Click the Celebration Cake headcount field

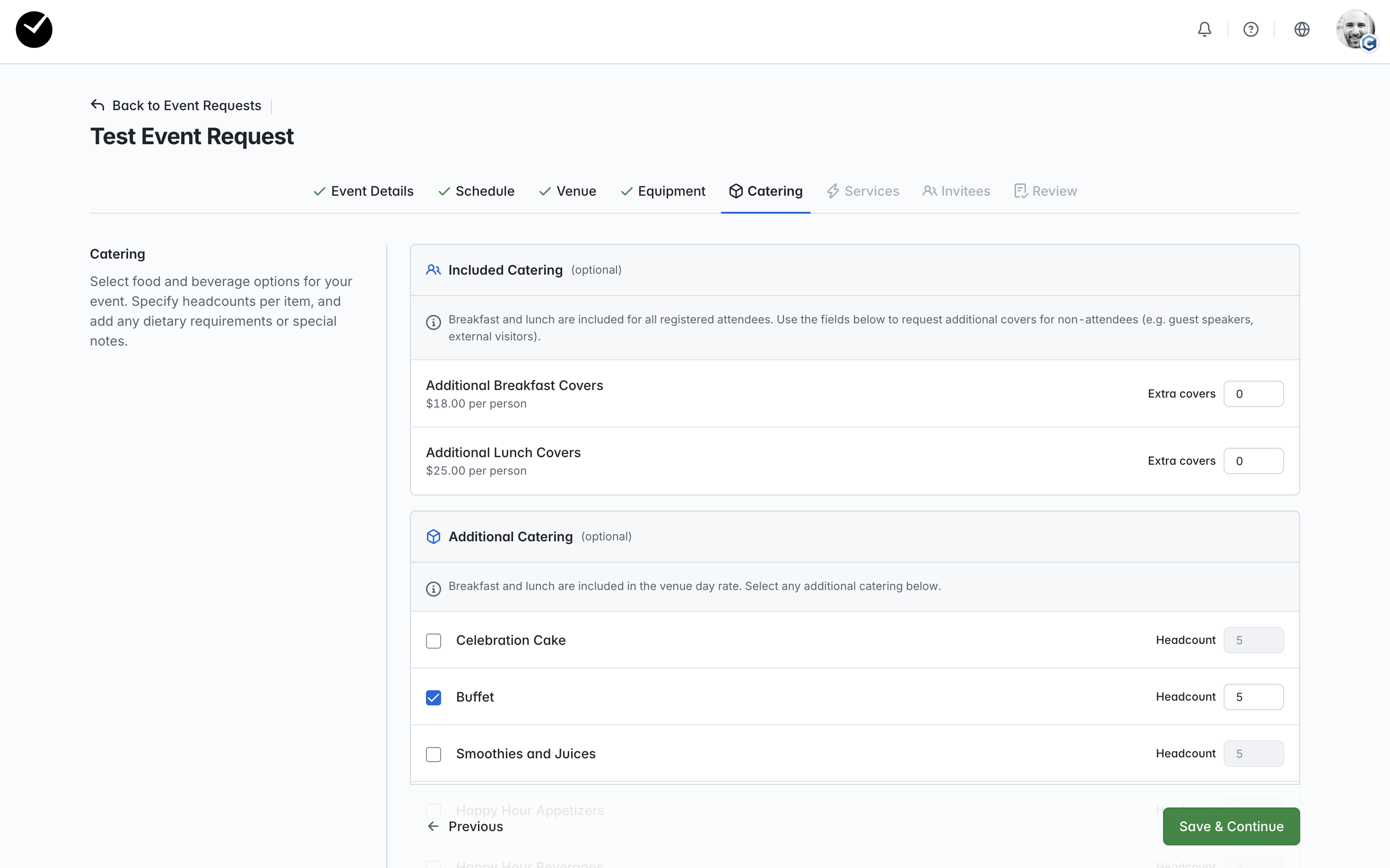(1253, 640)
